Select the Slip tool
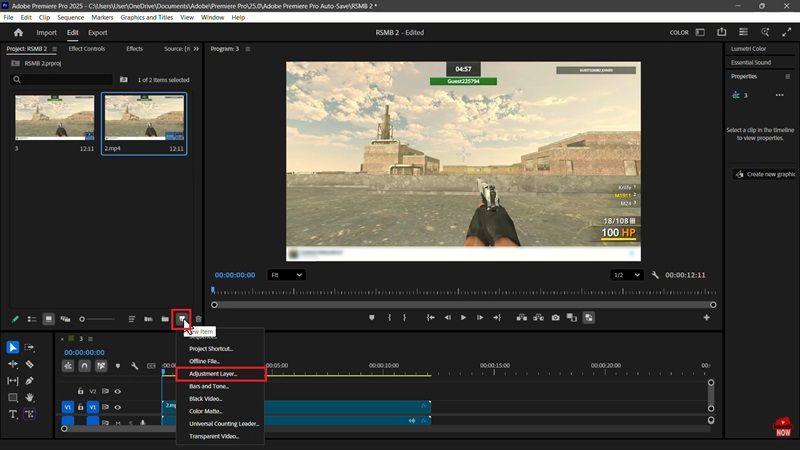Viewport: 800px width, 450px height. coord(13,381)
